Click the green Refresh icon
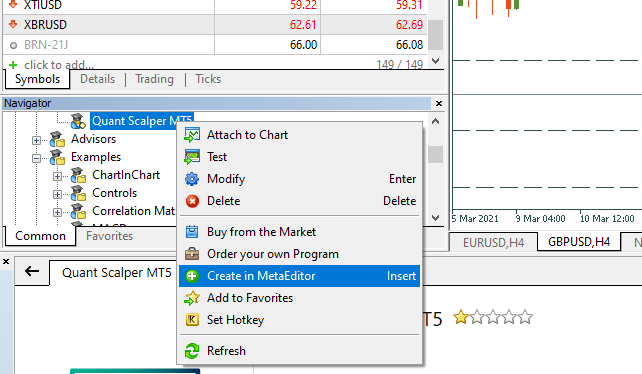This screenshot has width=642, height=374. coord(192,351)
